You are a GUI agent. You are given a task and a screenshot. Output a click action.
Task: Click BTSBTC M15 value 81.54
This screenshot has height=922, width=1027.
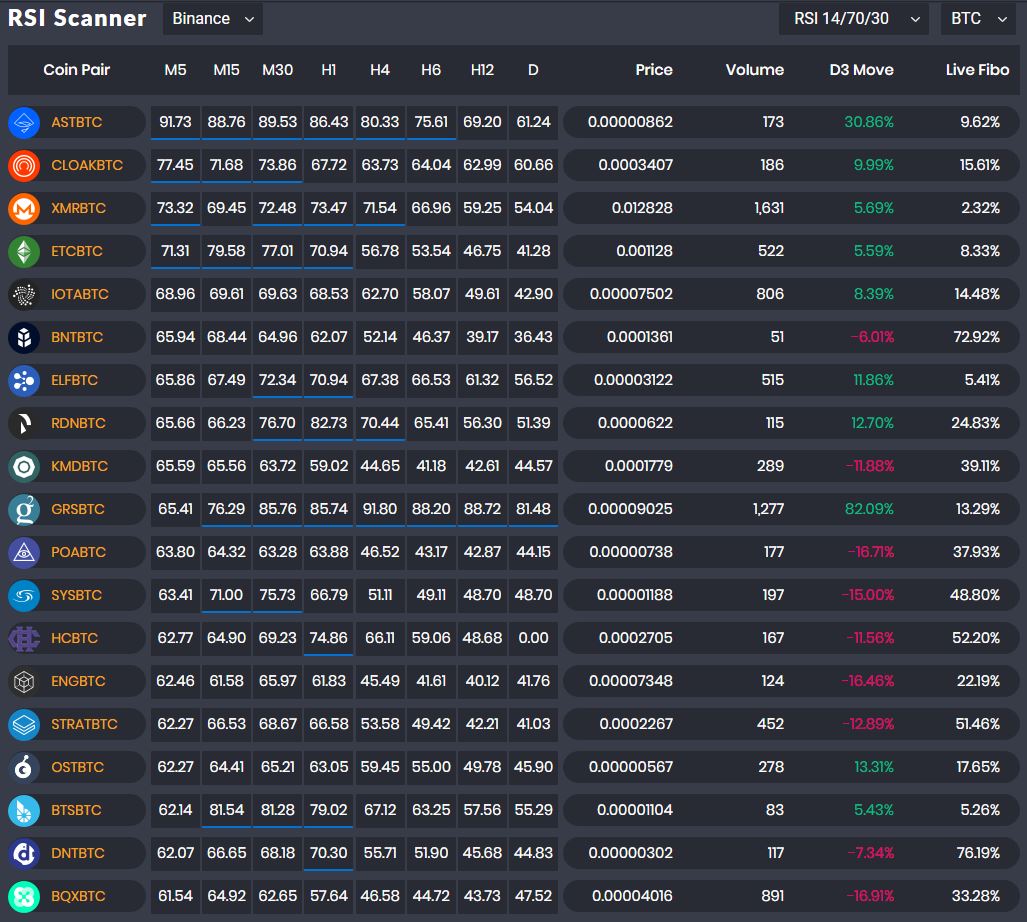click(227, 811)
